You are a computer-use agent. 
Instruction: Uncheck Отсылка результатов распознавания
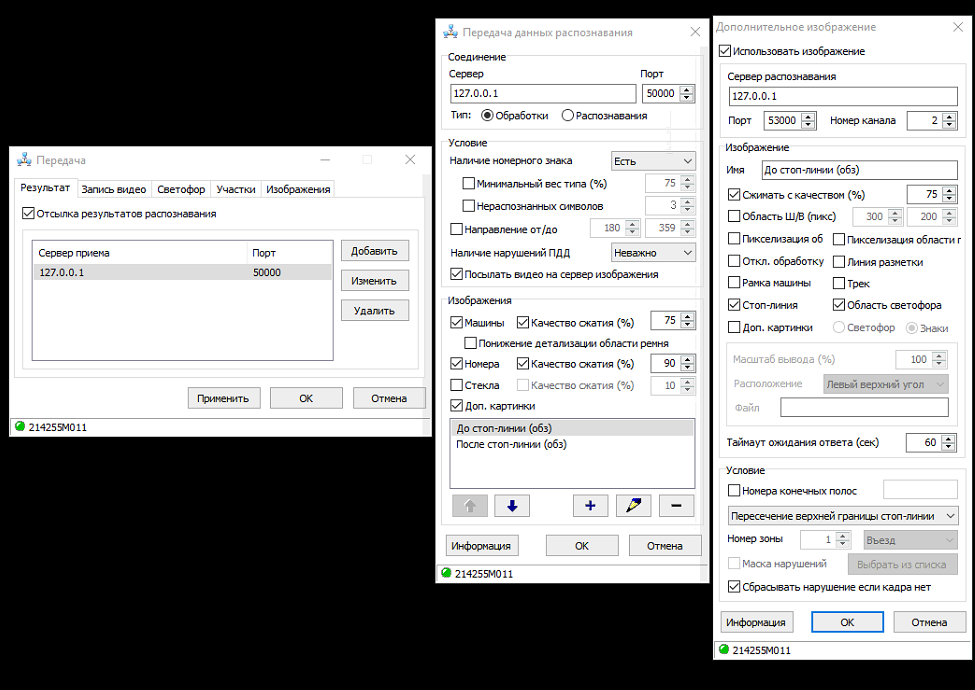27,213
